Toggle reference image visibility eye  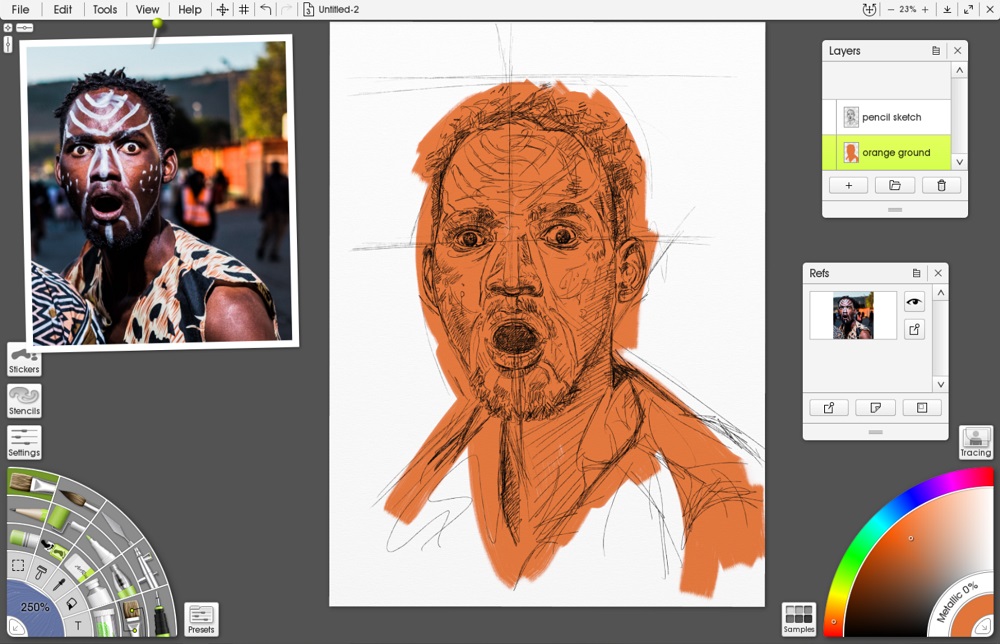(x=914, y=302)
